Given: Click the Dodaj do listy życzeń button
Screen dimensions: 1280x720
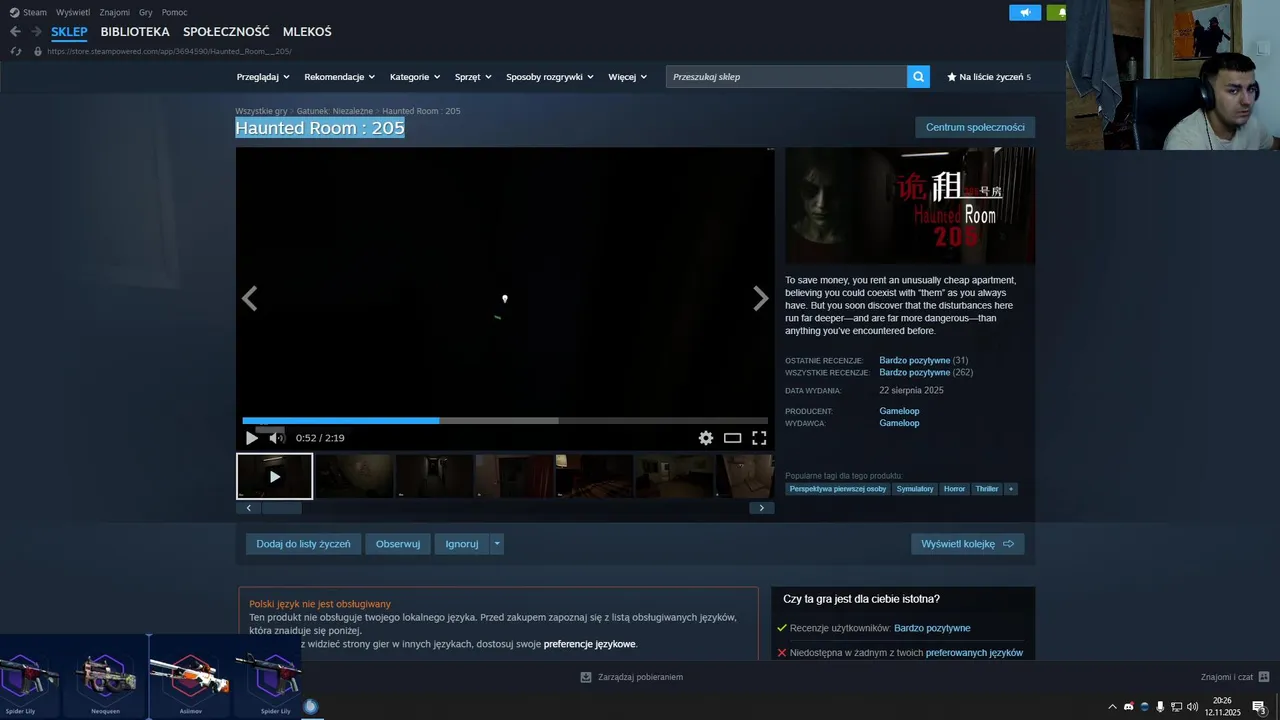Looking at the screenshot, I should 303,544.
